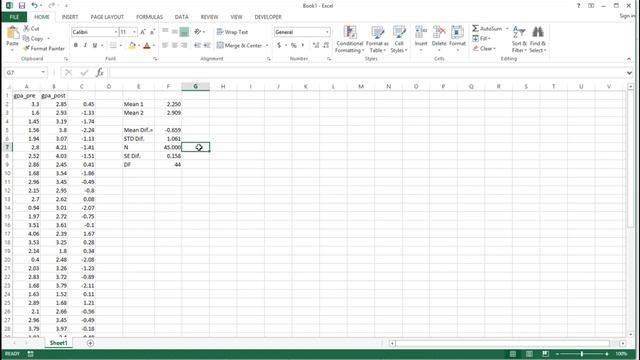This screenshot has width=640, height=360.
Task: Apply Accounting dollar format
Action: [279, 45]
